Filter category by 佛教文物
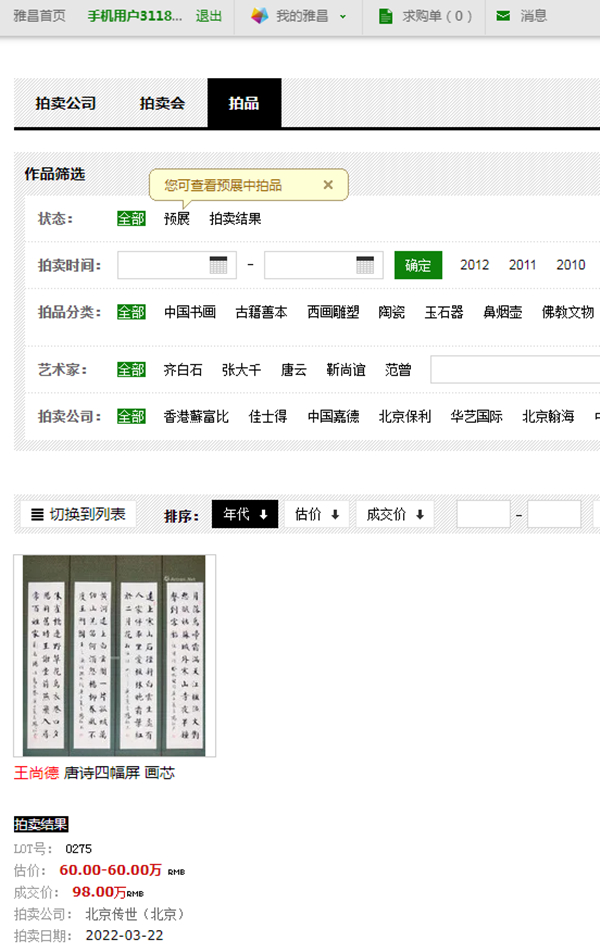 pyautogui.click(x=568, y=312)
